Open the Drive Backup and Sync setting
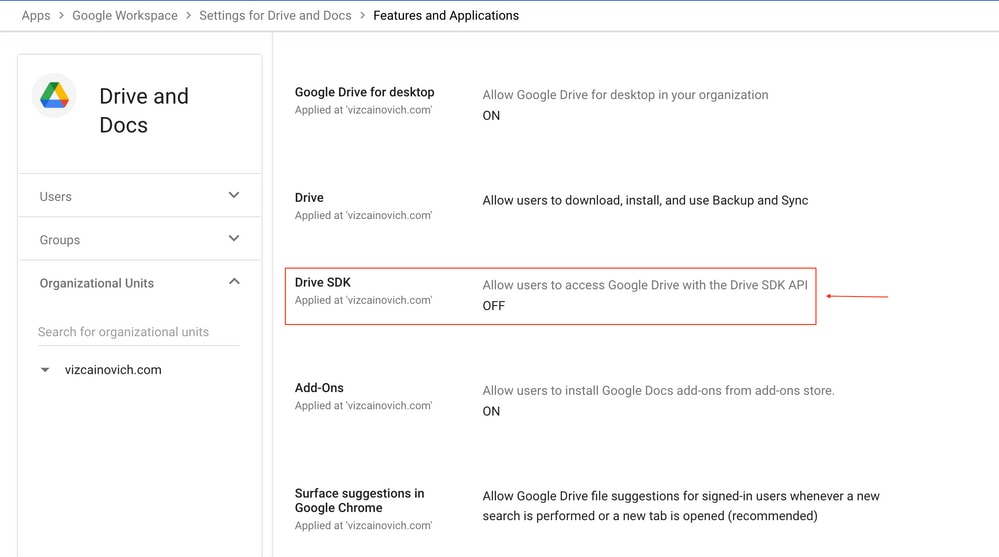The width and height of the screenshot is (999, 557). (x=309, y=198)
